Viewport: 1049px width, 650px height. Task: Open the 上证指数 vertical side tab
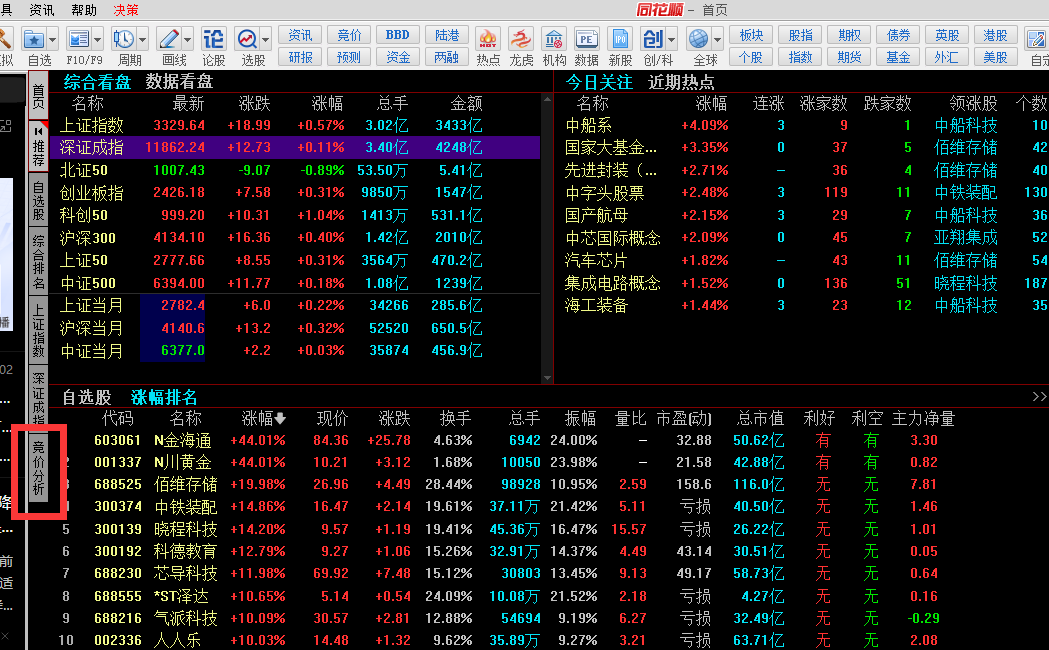pyautogui.click(x=39, y=330)
